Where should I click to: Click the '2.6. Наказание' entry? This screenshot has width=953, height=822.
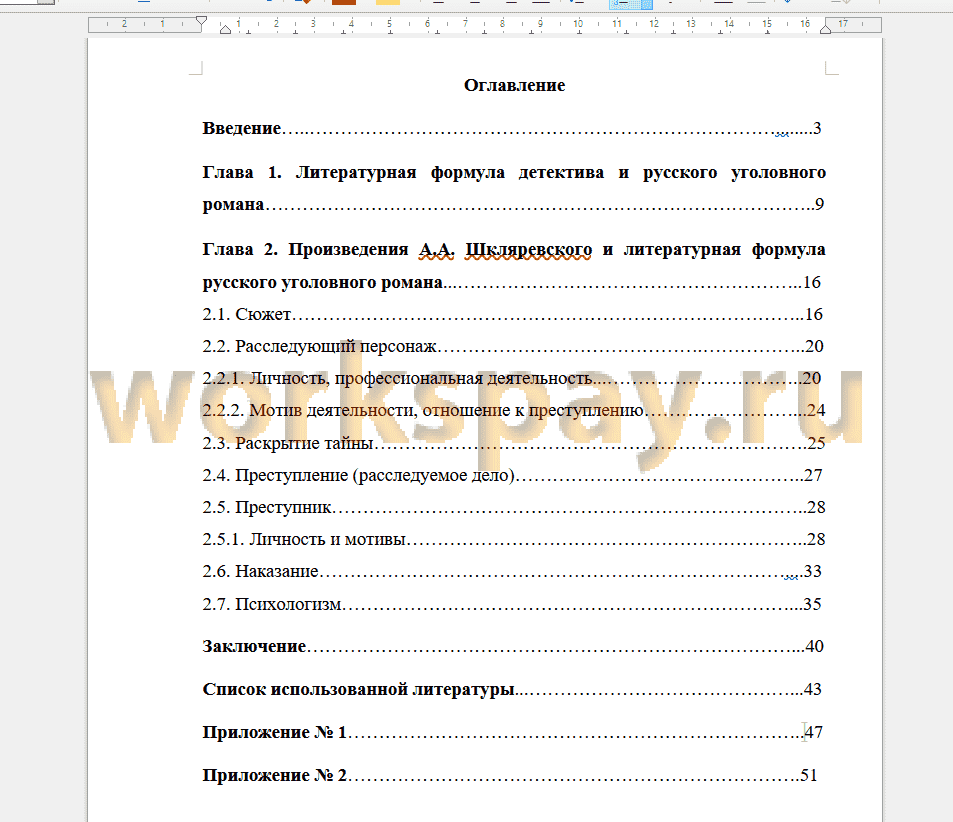[x=512, y=572]
